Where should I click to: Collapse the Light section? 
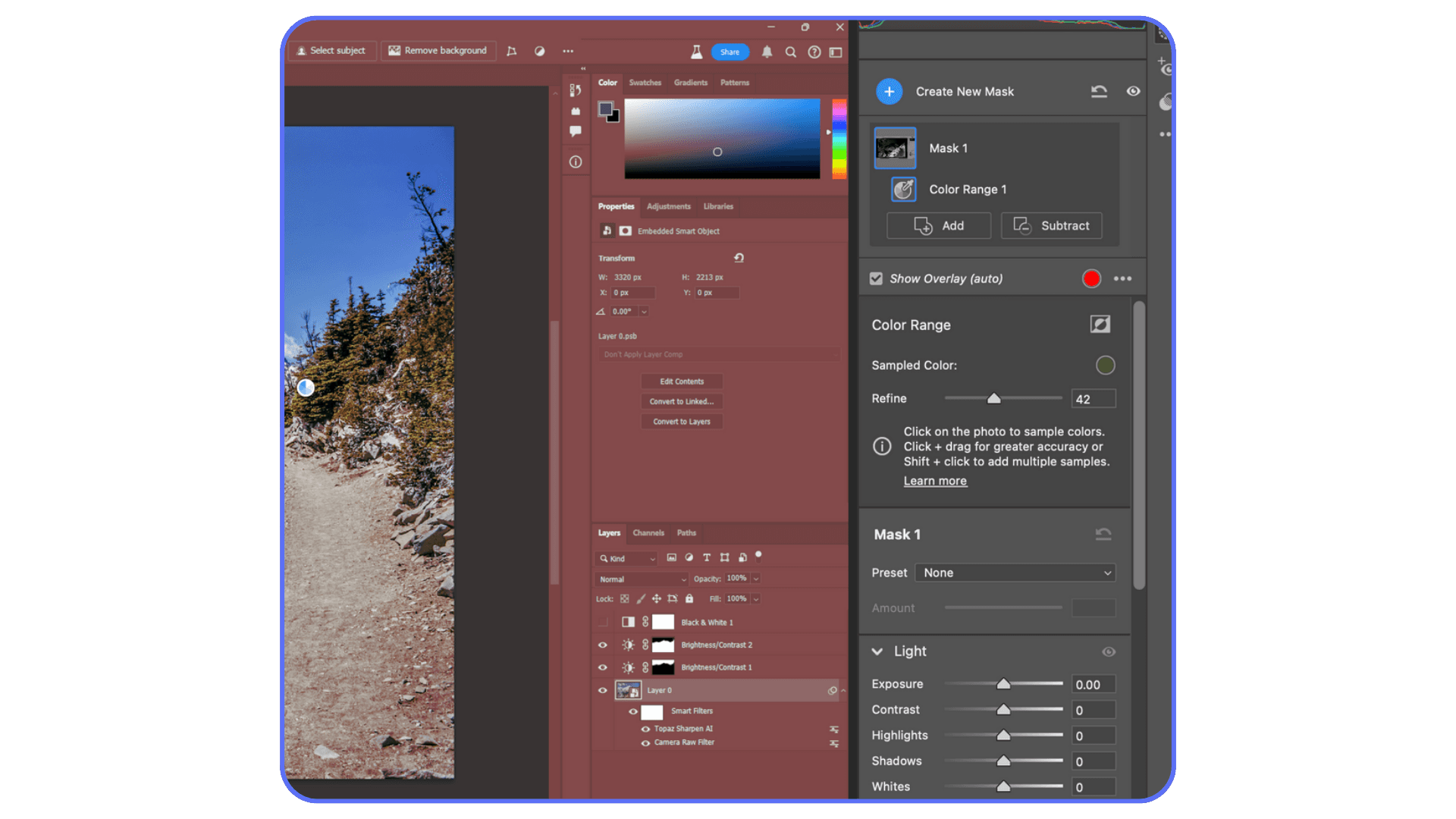[877, 651]
